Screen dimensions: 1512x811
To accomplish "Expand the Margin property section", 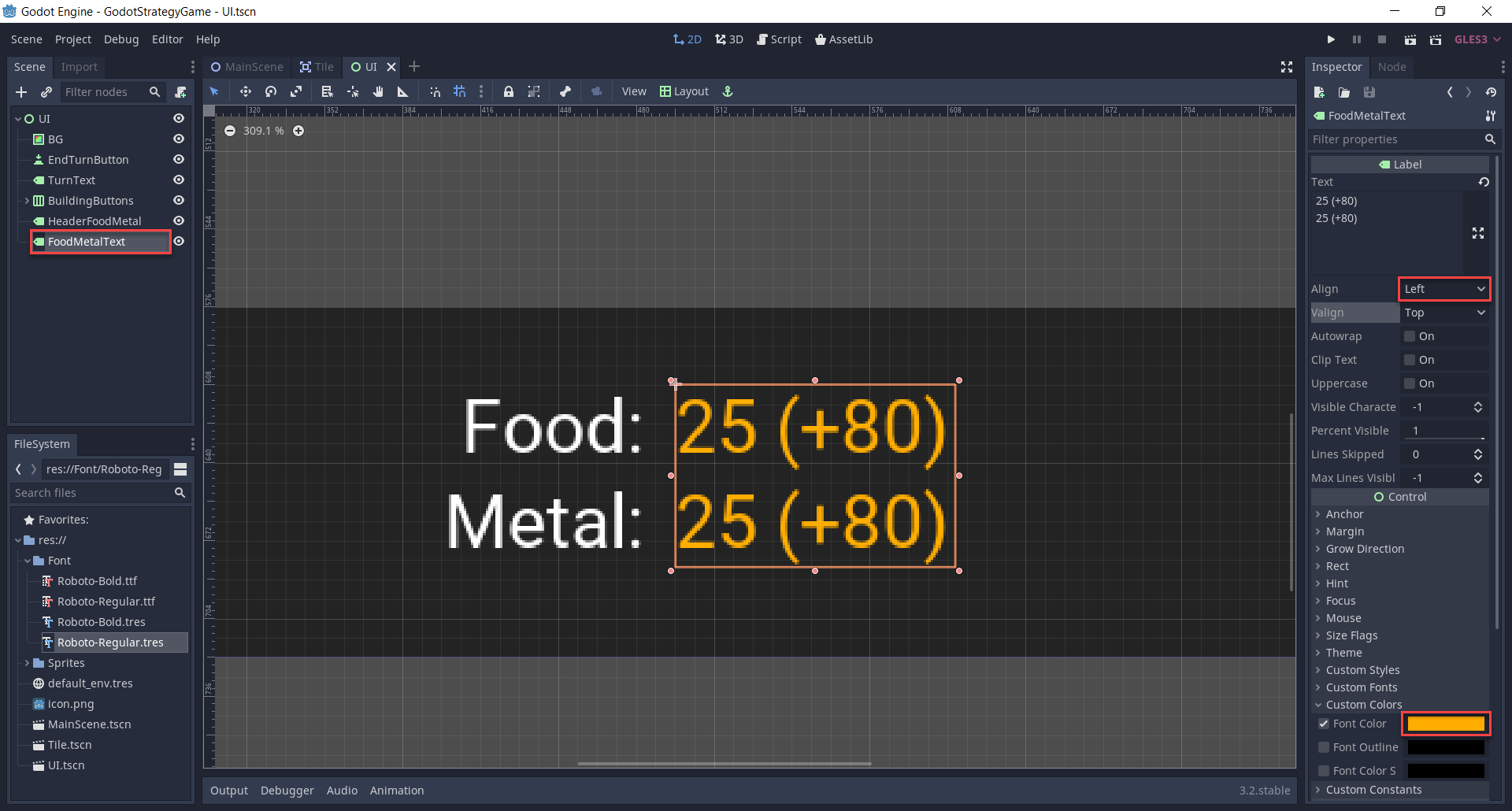I will 1344,531.
